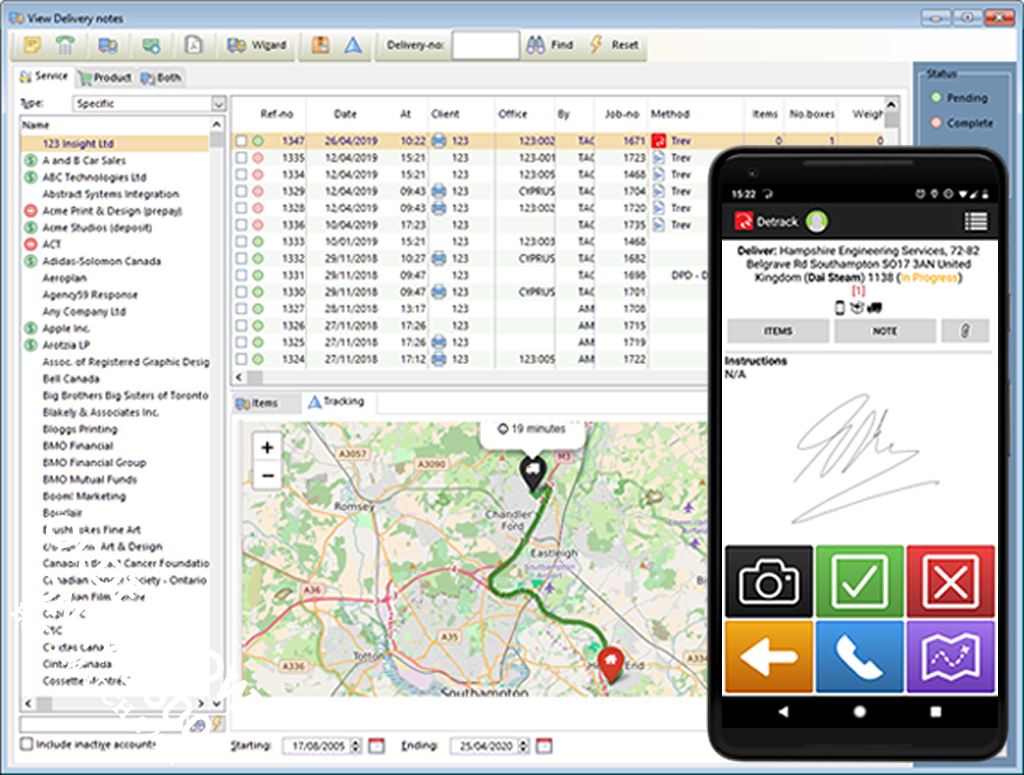Open the delivery Wizard

click(257, 45)
